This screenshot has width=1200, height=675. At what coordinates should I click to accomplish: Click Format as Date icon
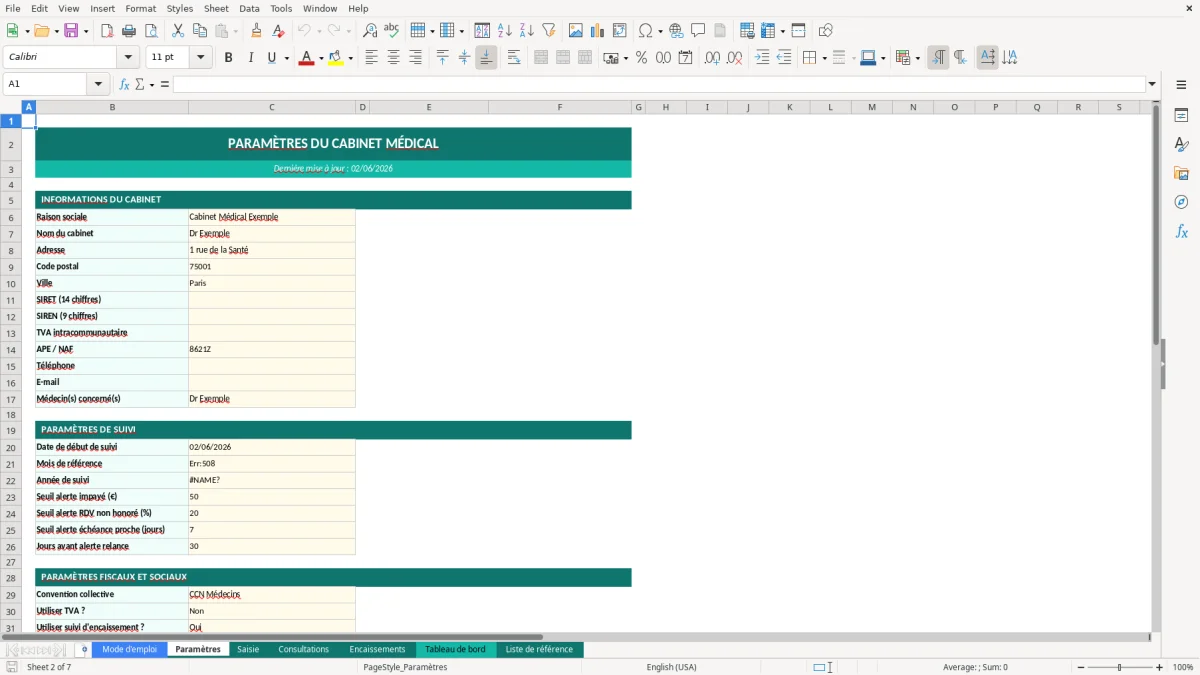coord(685,58)
